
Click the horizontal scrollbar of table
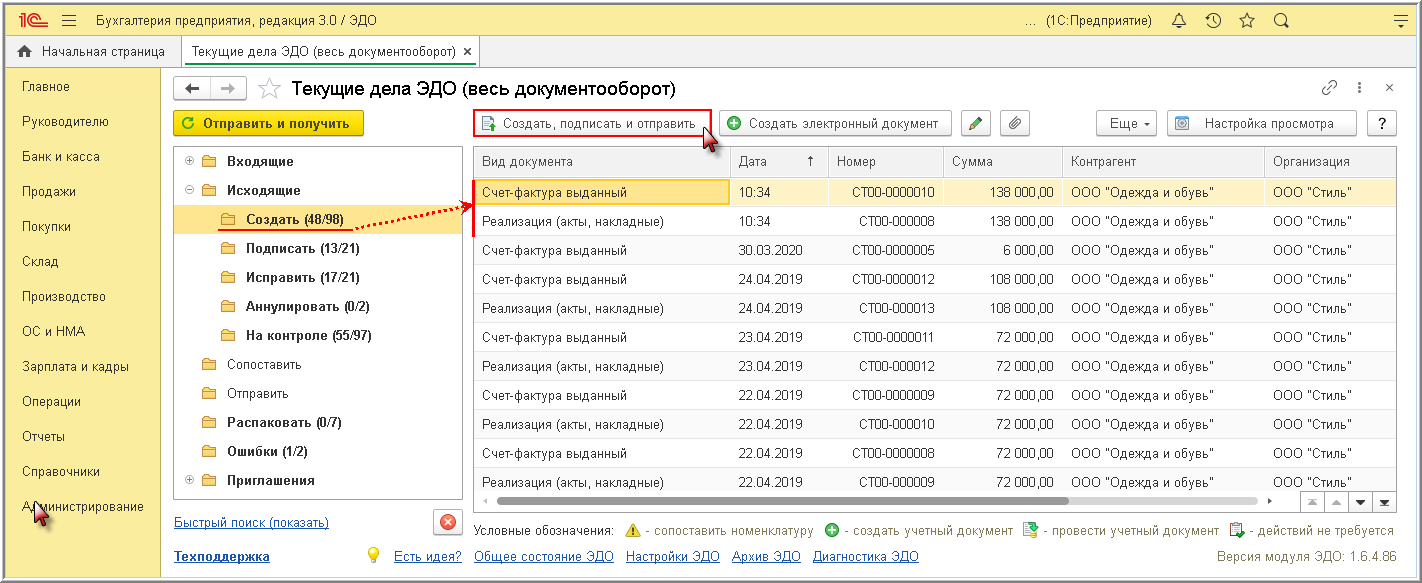tap(780, 500)
